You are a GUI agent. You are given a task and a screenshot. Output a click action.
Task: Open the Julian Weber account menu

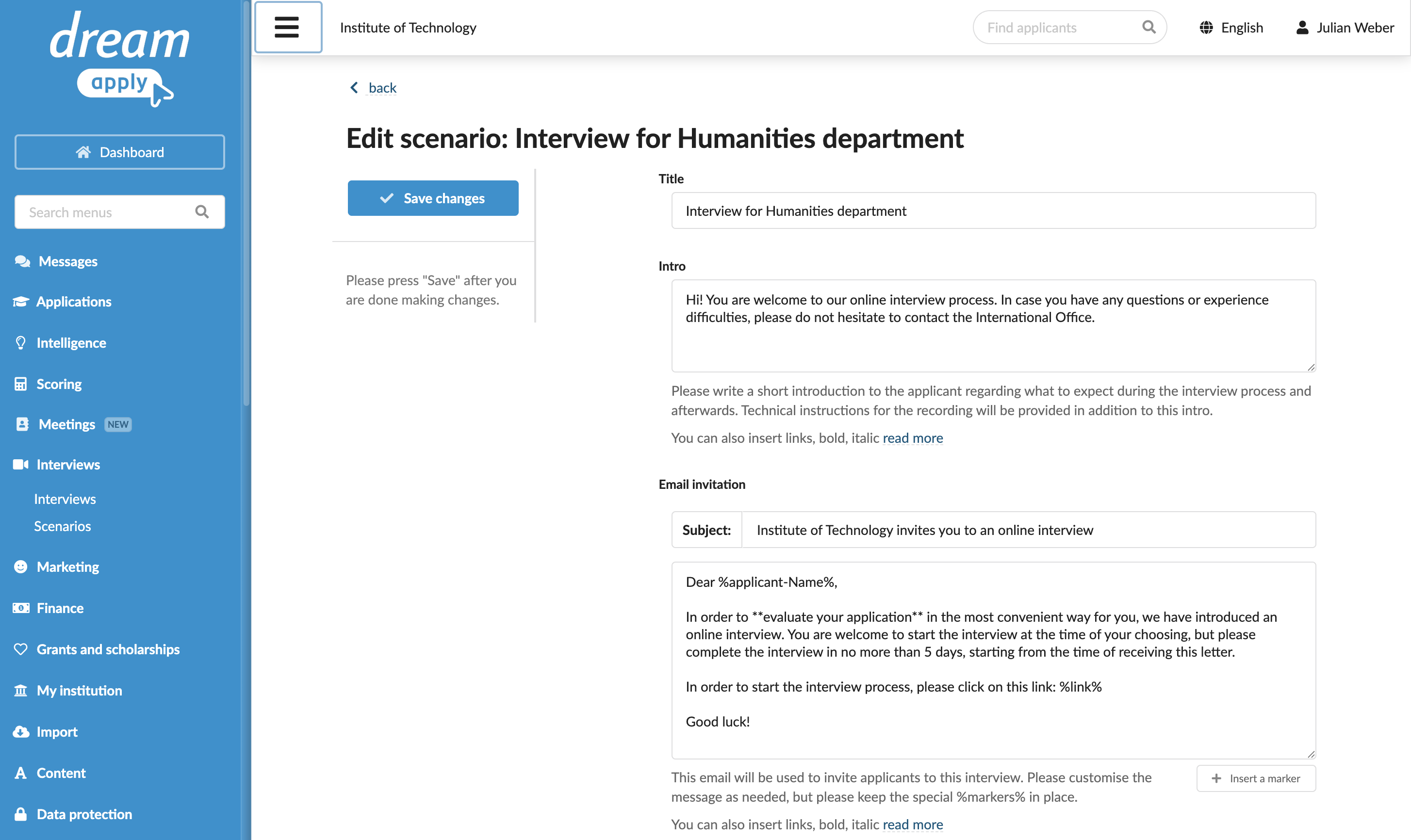(1345, 28)
